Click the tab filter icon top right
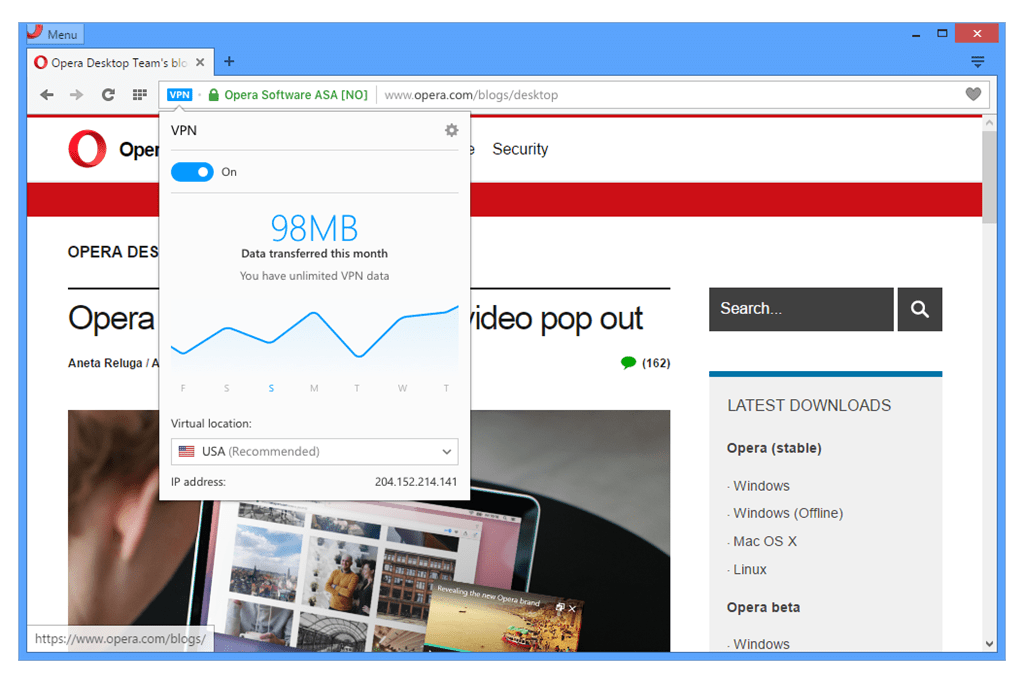 977,61
